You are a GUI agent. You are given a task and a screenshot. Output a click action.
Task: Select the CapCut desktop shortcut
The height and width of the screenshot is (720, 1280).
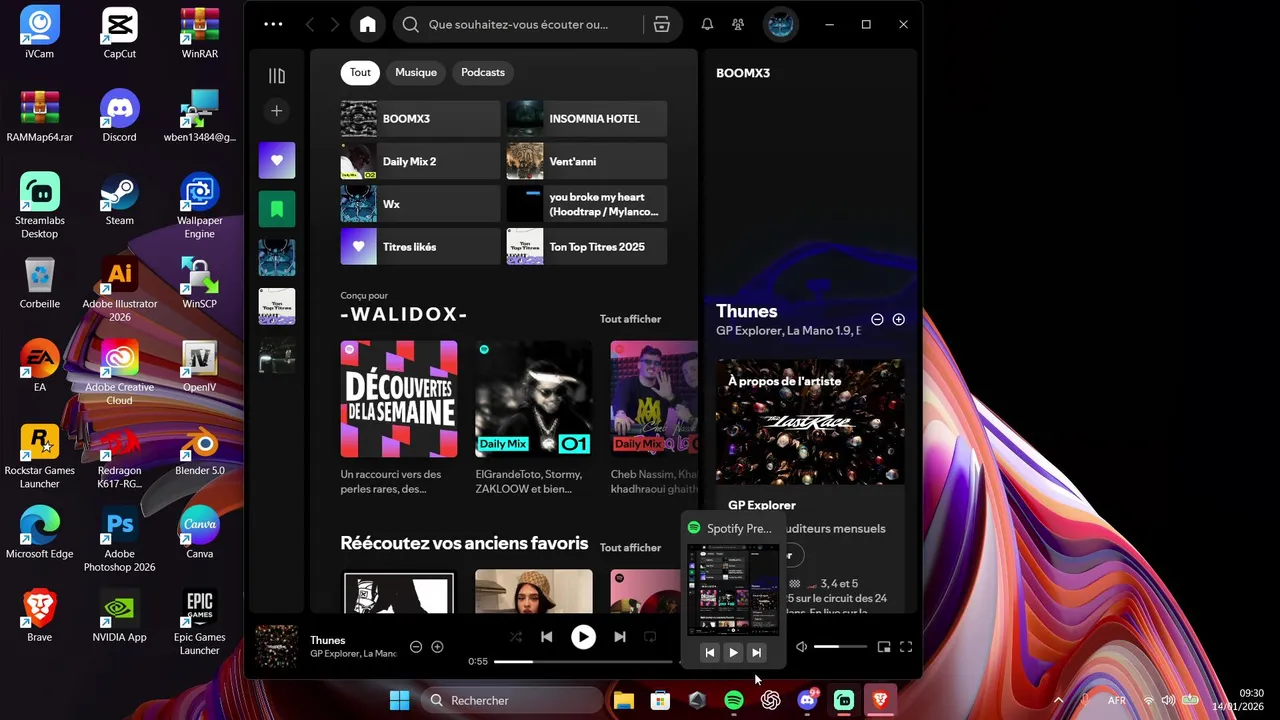click(119, 32)
